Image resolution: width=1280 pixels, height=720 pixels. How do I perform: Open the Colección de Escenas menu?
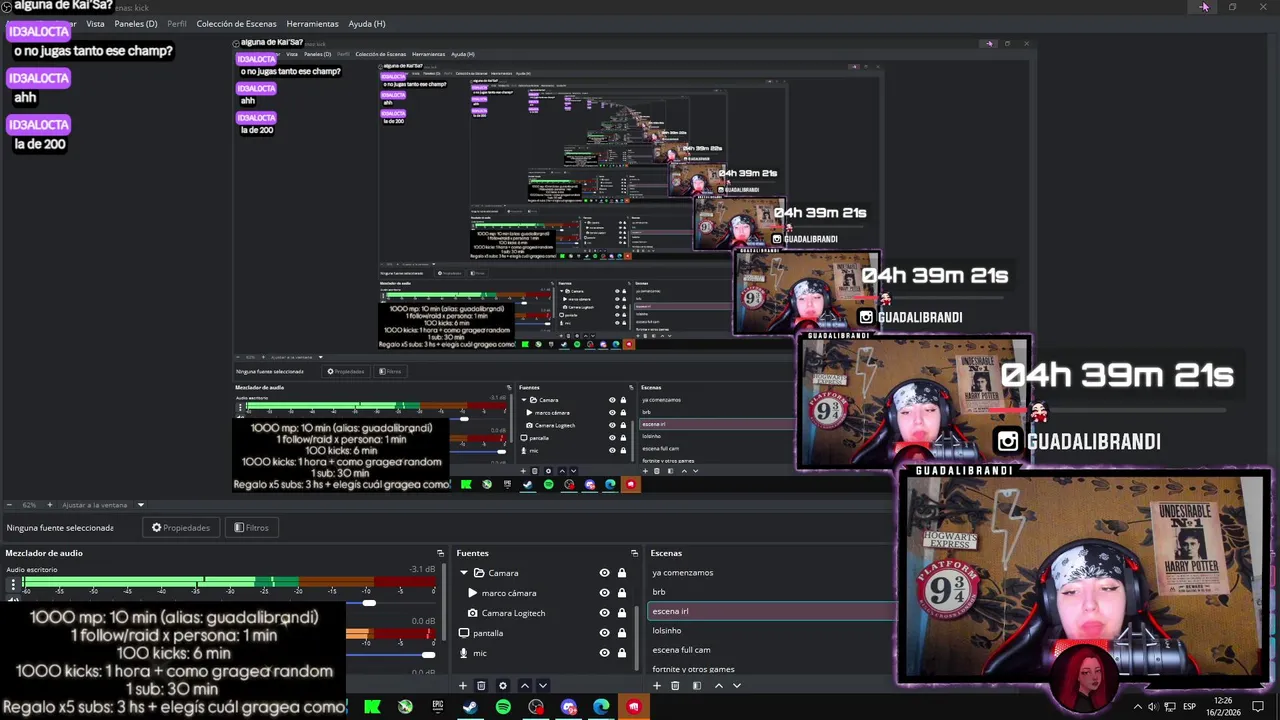pos(236,24)
